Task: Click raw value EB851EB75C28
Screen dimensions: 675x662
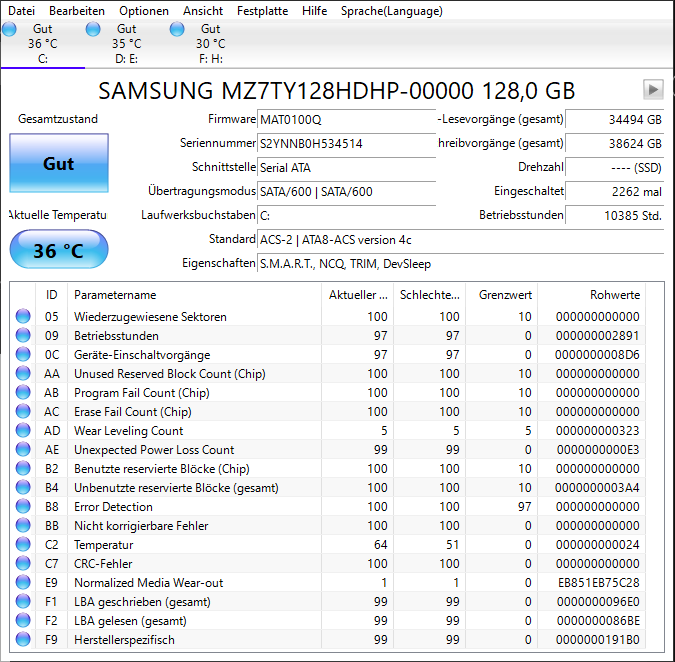Action: [x=598, y=583]
